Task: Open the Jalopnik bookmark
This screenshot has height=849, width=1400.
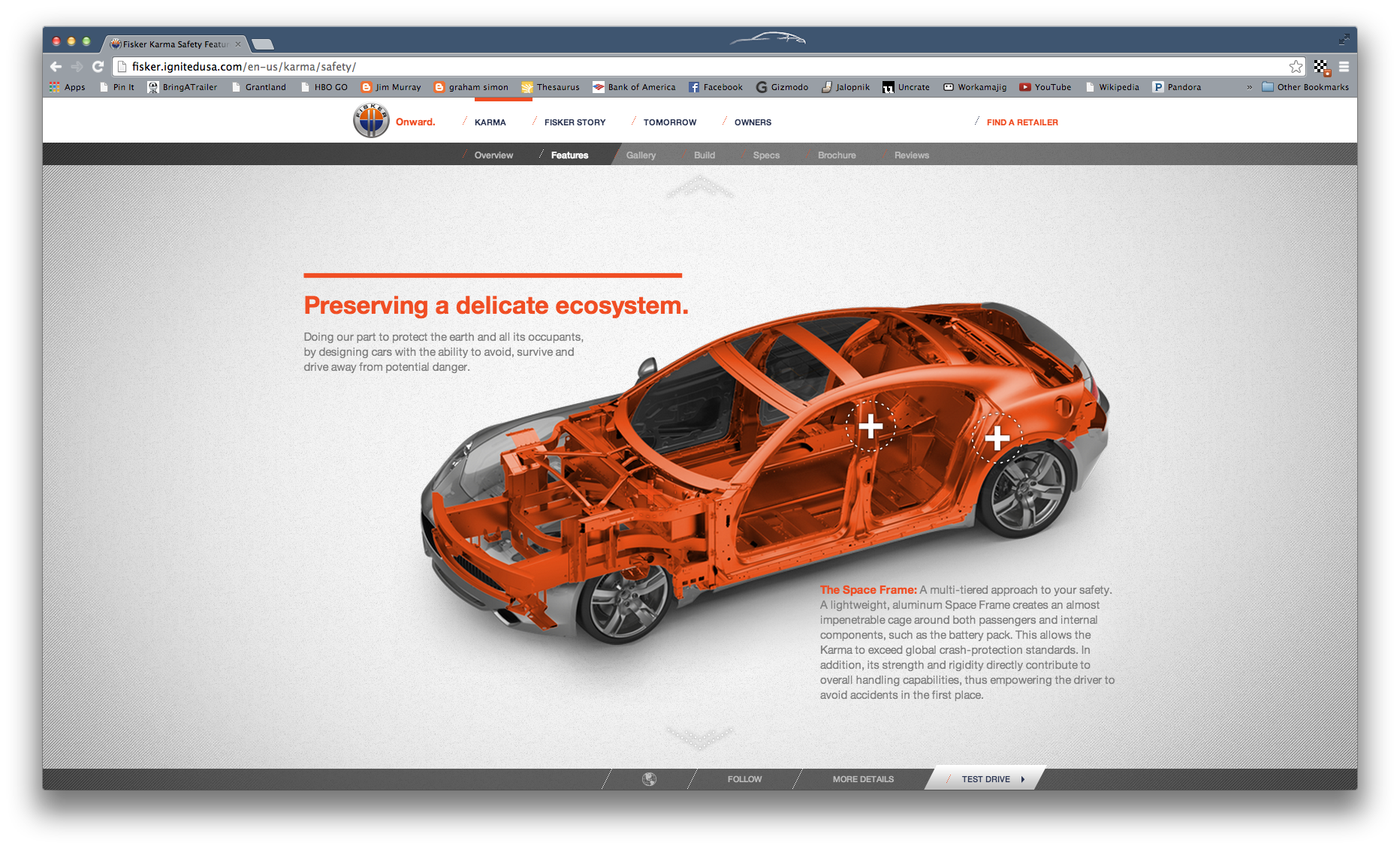Action: tap(846, 87)
